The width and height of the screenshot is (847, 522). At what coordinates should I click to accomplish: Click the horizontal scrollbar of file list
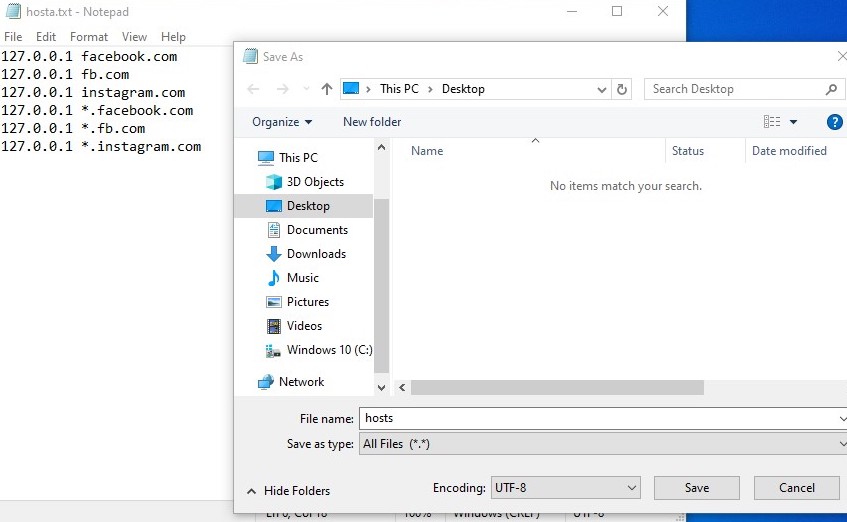tap(557, 387)
